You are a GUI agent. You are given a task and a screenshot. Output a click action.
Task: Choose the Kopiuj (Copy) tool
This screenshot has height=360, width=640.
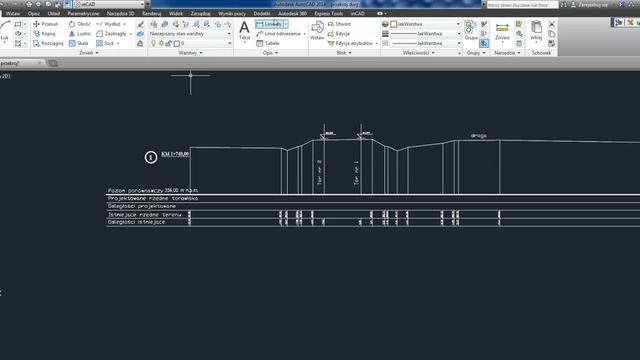(44, 33)
